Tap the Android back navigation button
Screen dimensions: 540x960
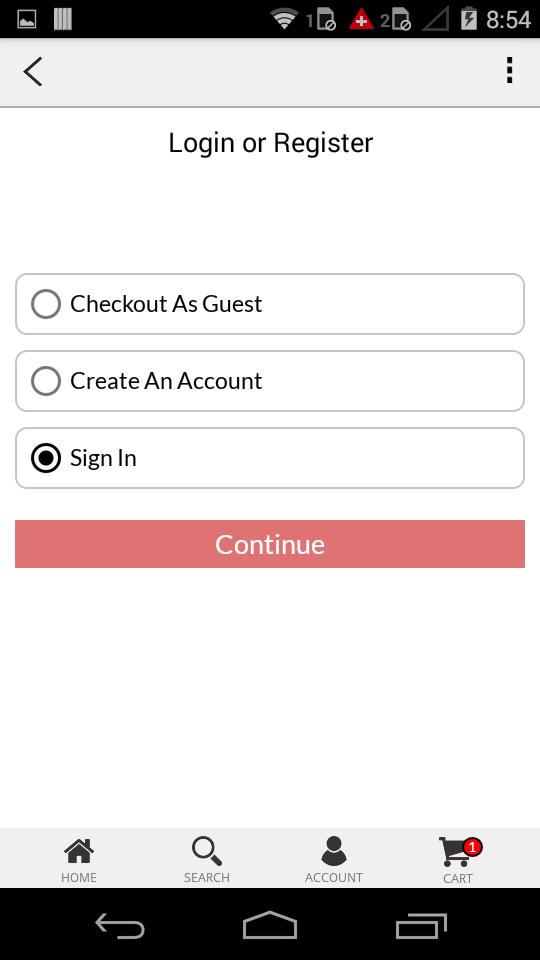(x=120, y=925)
